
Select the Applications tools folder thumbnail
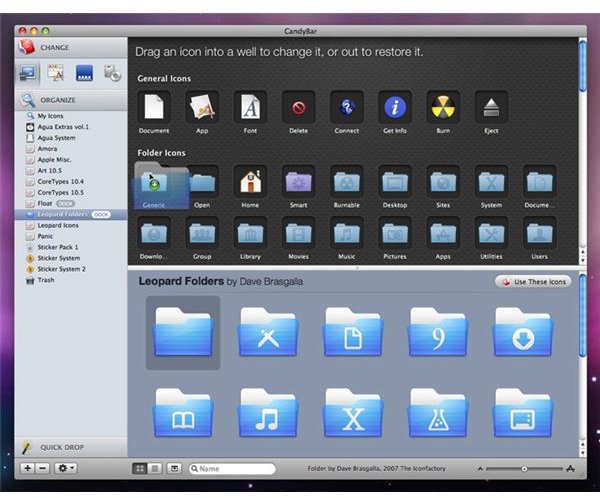(x=268, y=332)
